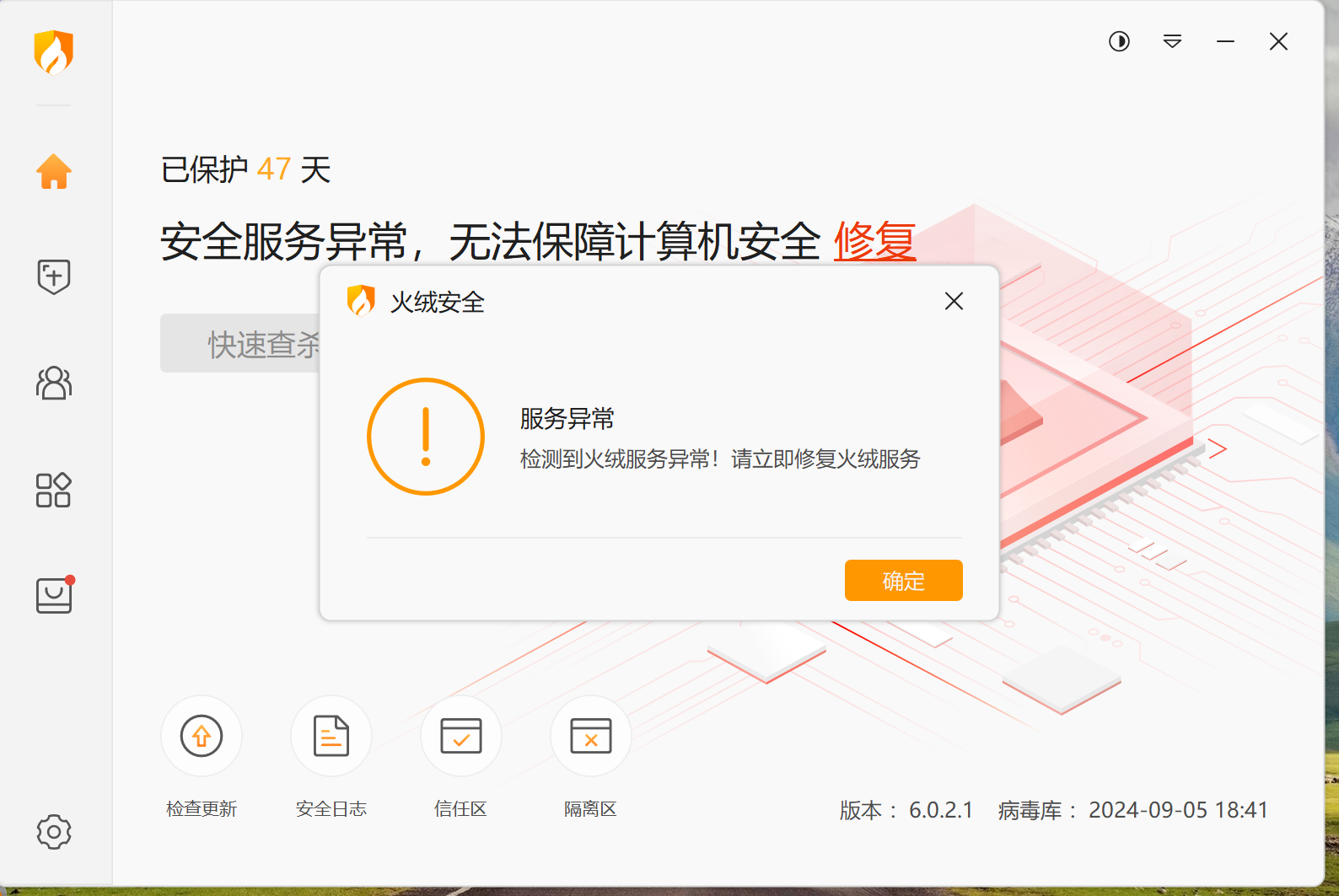Click the 修复 repair link
This screenshot has height=896, width=1339.
pyautogui.click(x=874, y=242)
